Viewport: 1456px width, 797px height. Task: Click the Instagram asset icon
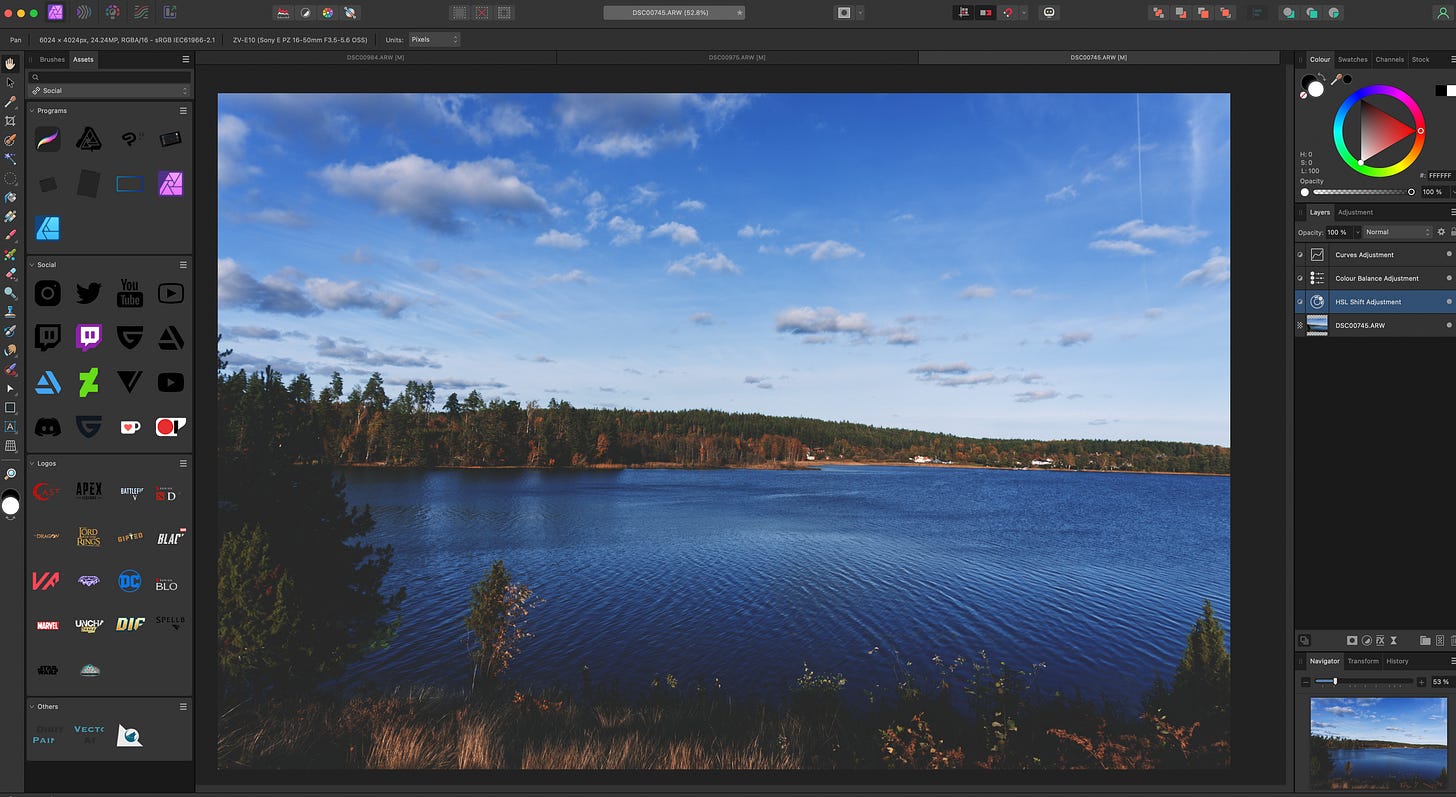tap(47, 293)
